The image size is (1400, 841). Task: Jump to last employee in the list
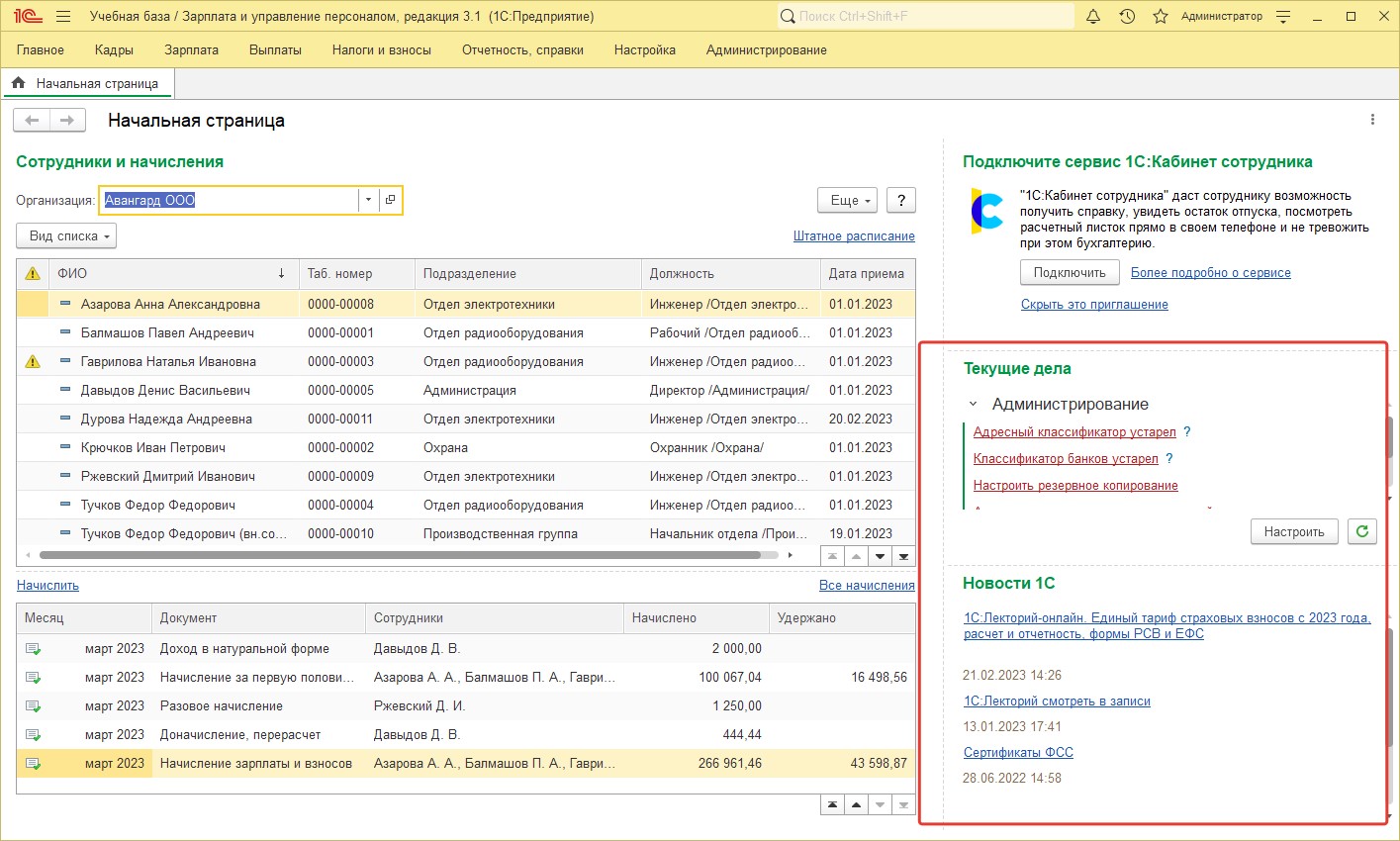(x=903, y=556)
